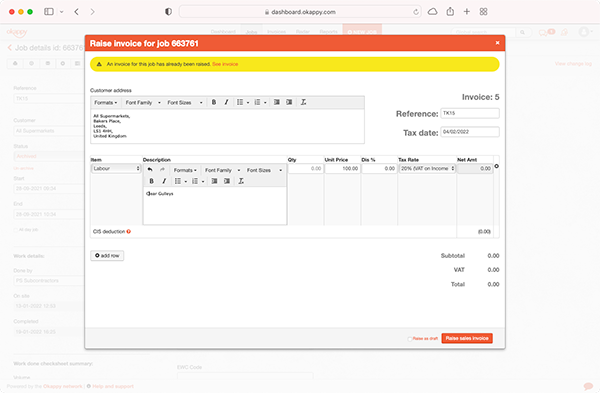Remove the Labour invoice row

497,166
